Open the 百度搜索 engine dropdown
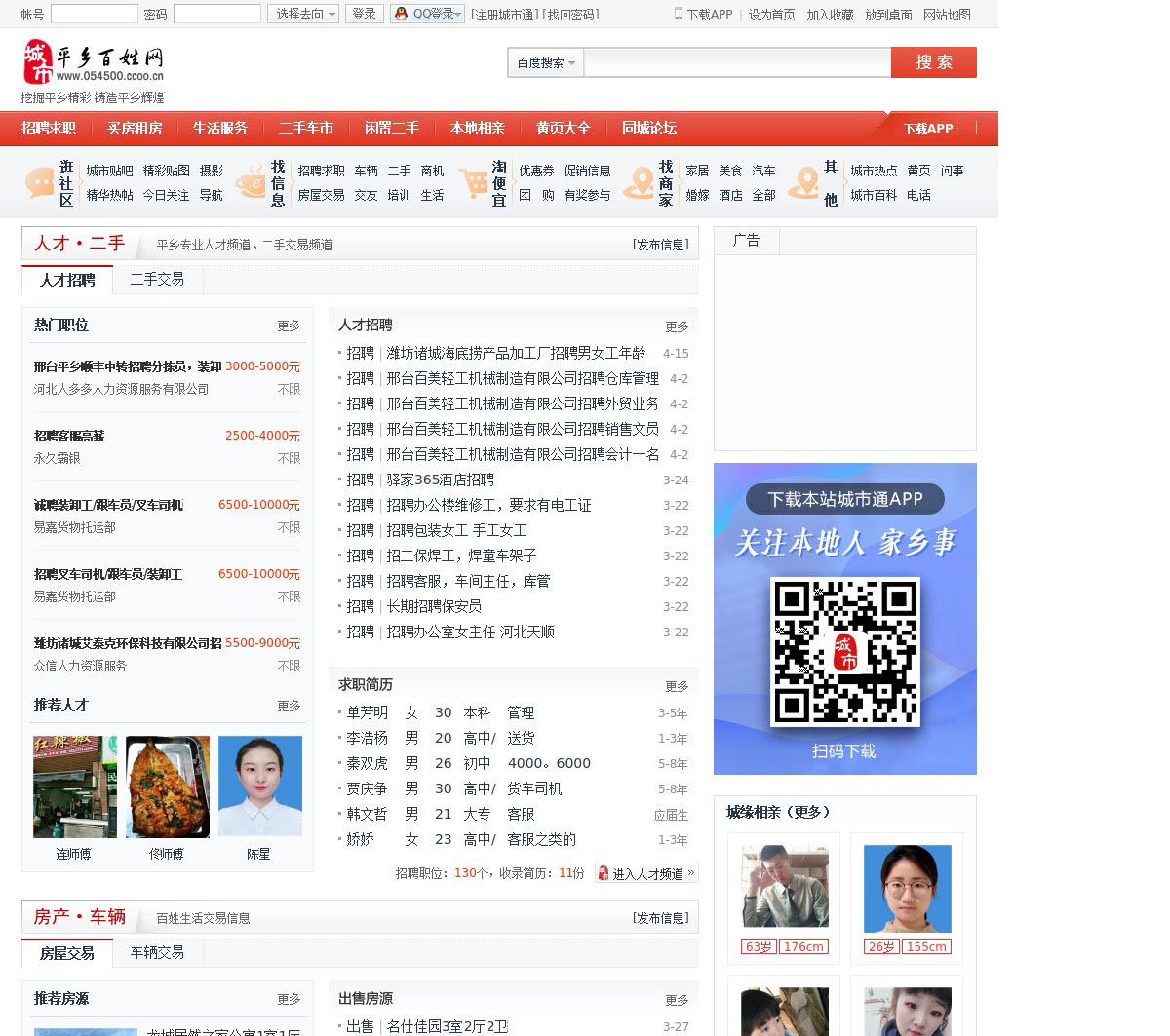This screenshot has height=1036, width=1170. pos(546,62)
